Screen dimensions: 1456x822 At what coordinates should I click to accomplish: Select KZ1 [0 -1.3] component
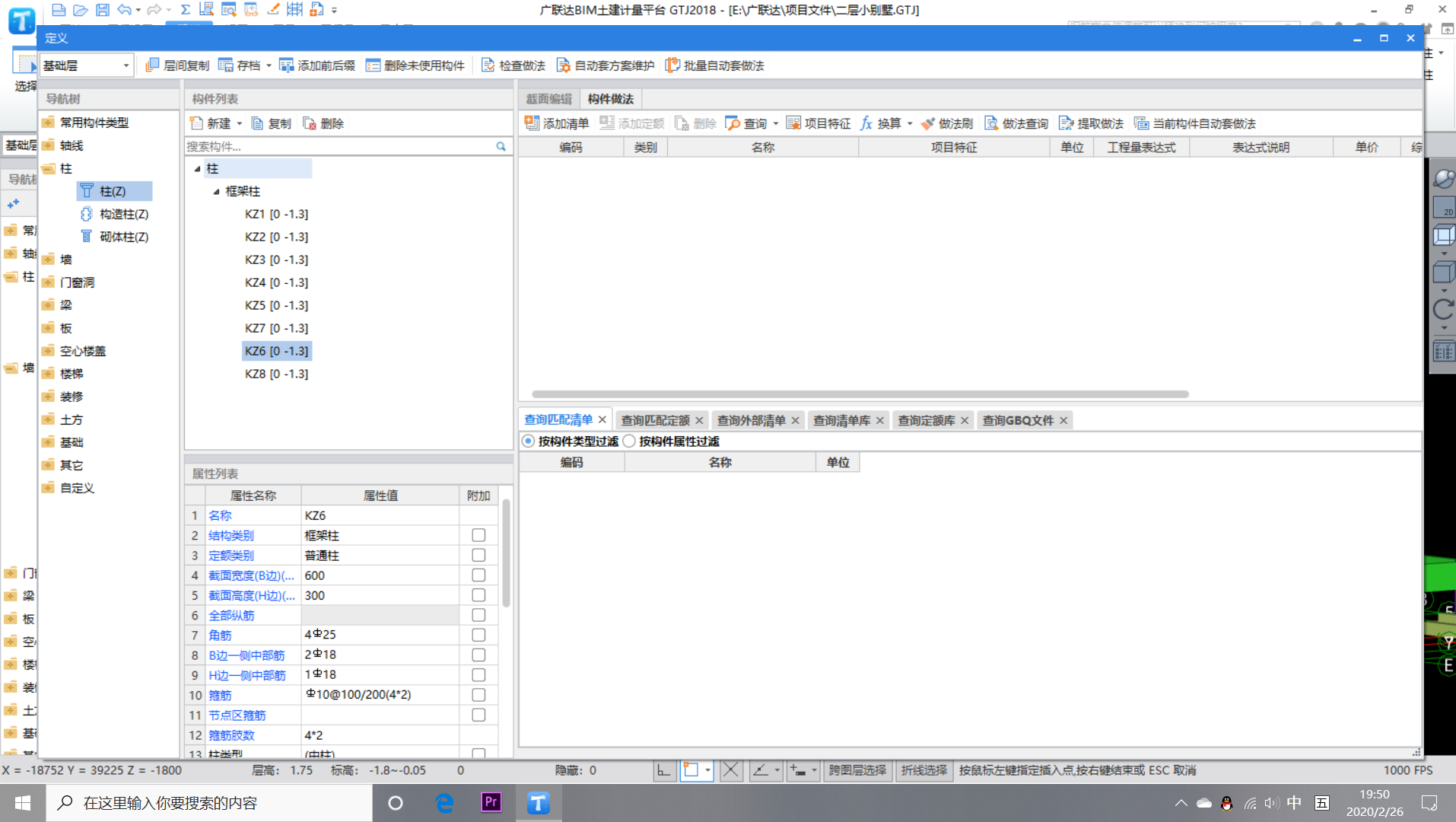(x=276, y=215)
